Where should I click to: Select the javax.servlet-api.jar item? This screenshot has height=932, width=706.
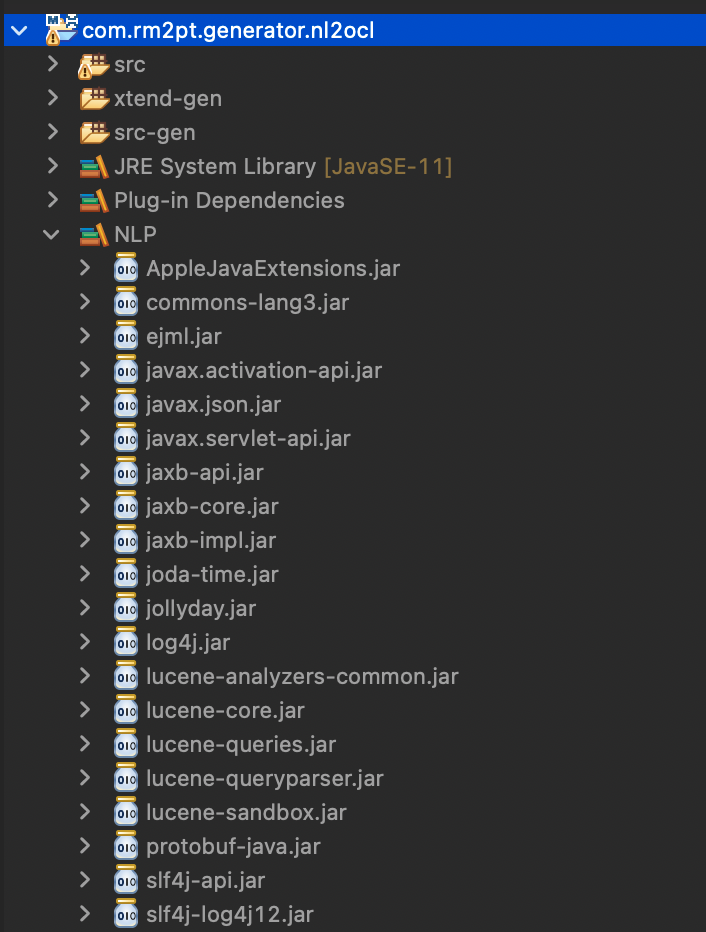tap(248, 439)
